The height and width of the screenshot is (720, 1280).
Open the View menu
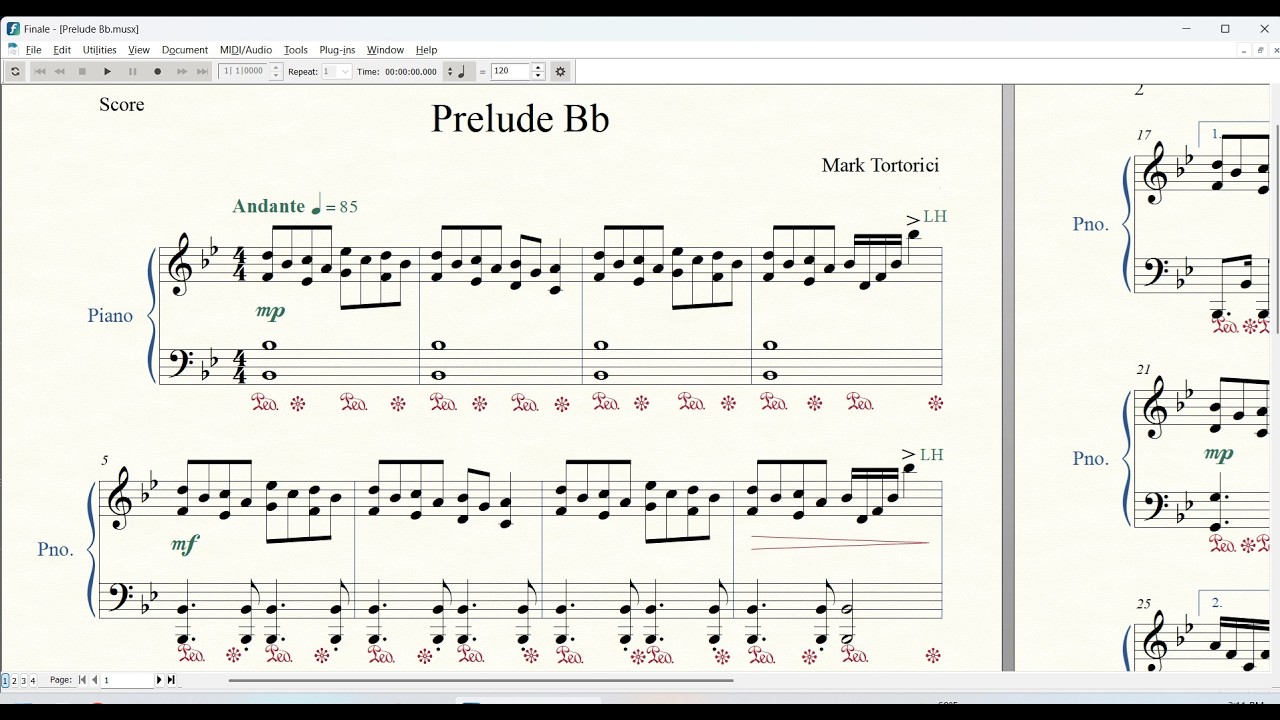139,50
